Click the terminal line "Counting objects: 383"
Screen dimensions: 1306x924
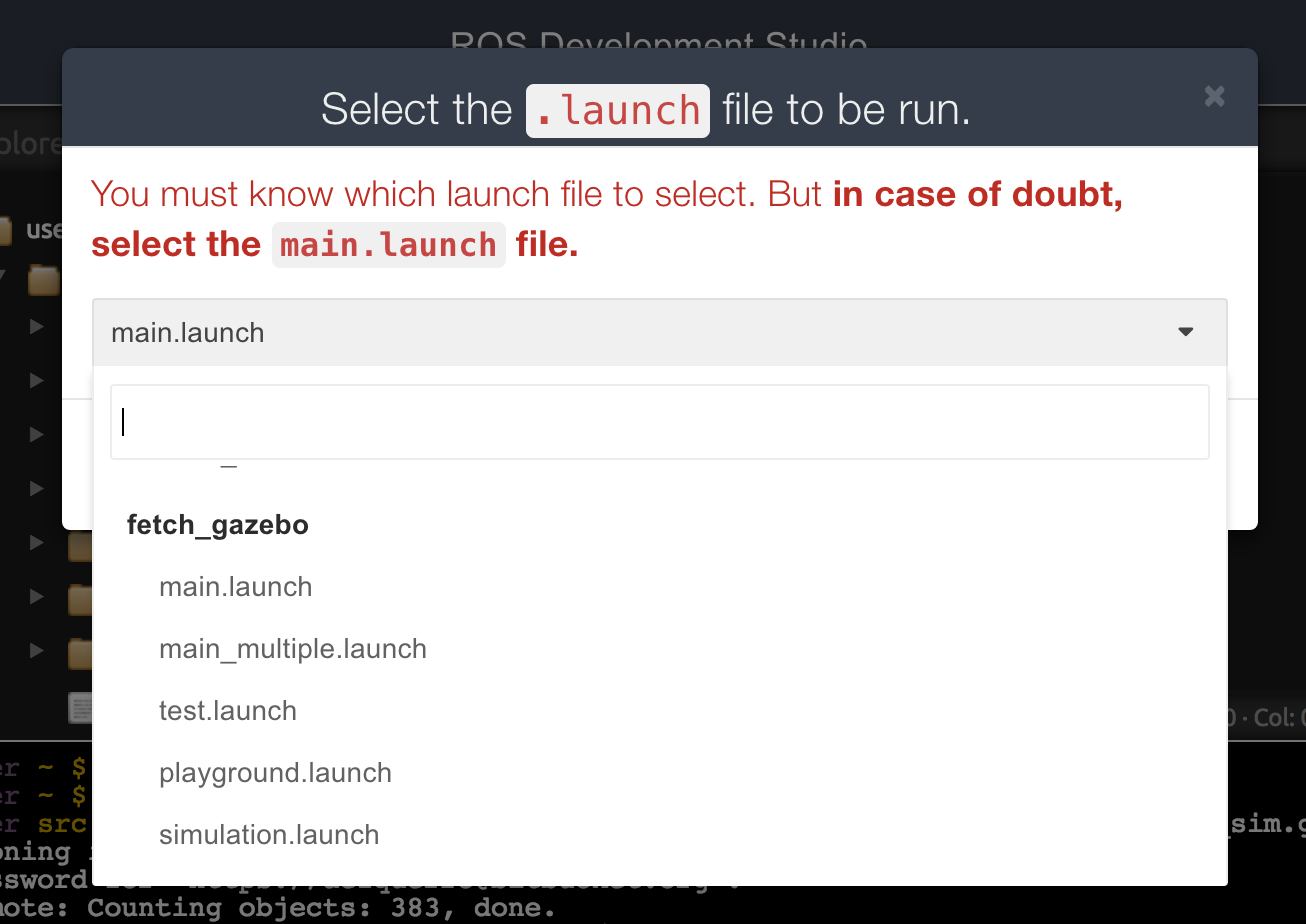[320, 909]
